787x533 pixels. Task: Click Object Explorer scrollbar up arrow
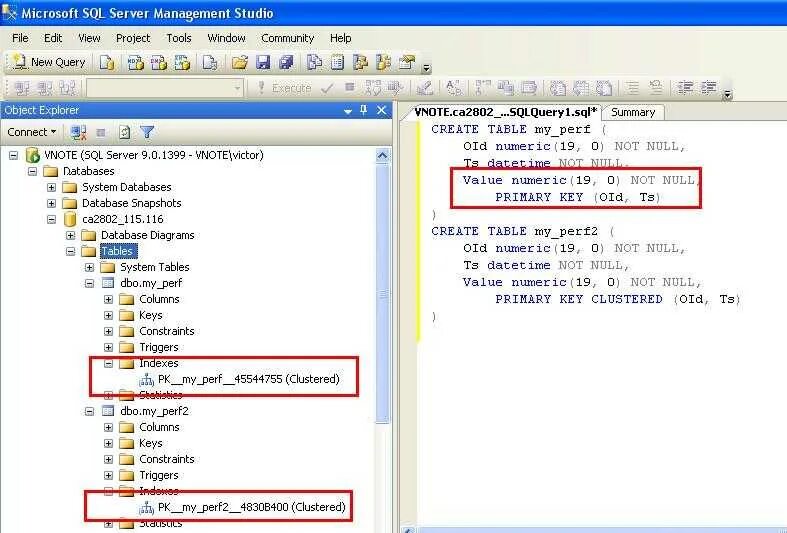(382, 156)
